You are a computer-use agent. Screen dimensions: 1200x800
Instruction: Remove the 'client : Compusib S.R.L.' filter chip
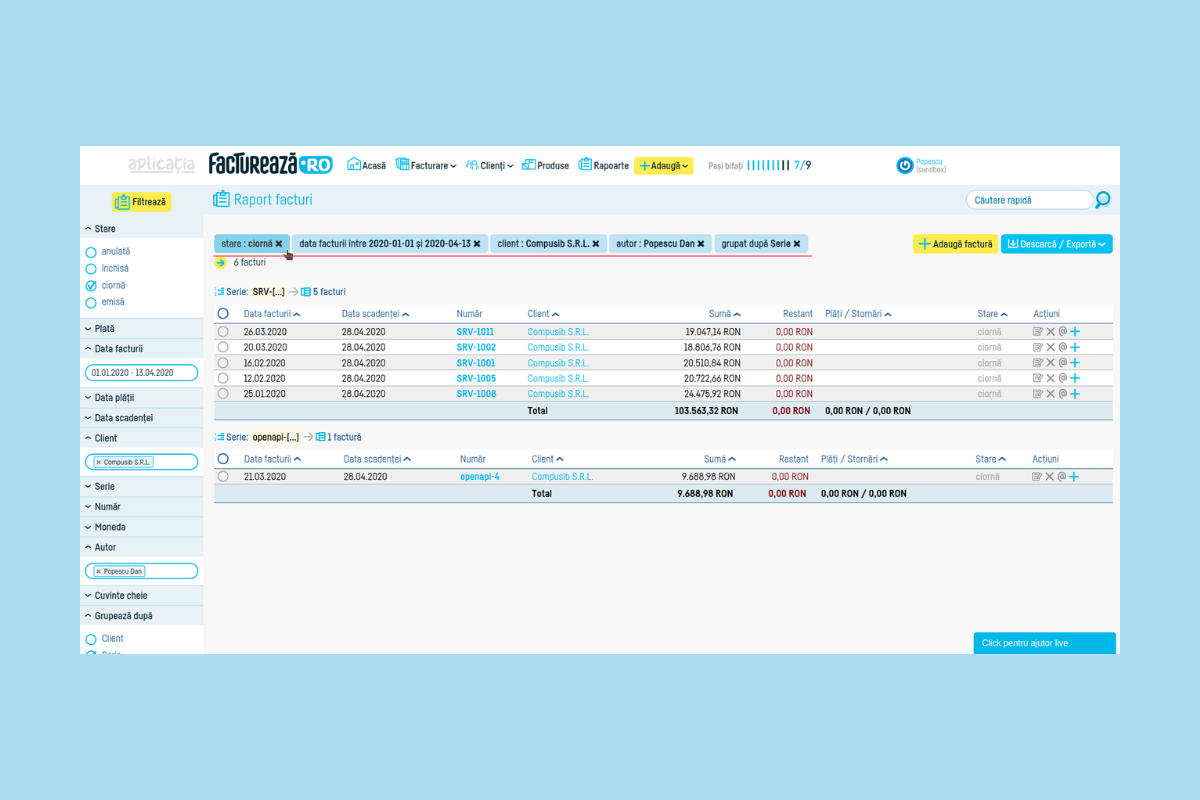(596, 244)
